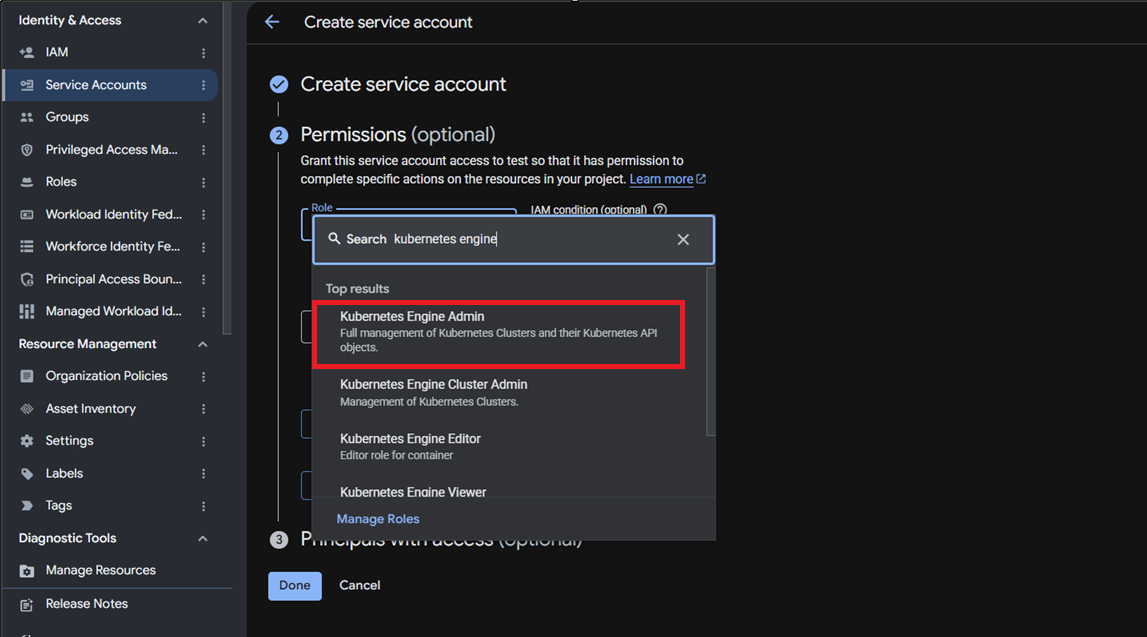Select the Kubernetes Engine Cluster Admin role

(x=509, y=393)
